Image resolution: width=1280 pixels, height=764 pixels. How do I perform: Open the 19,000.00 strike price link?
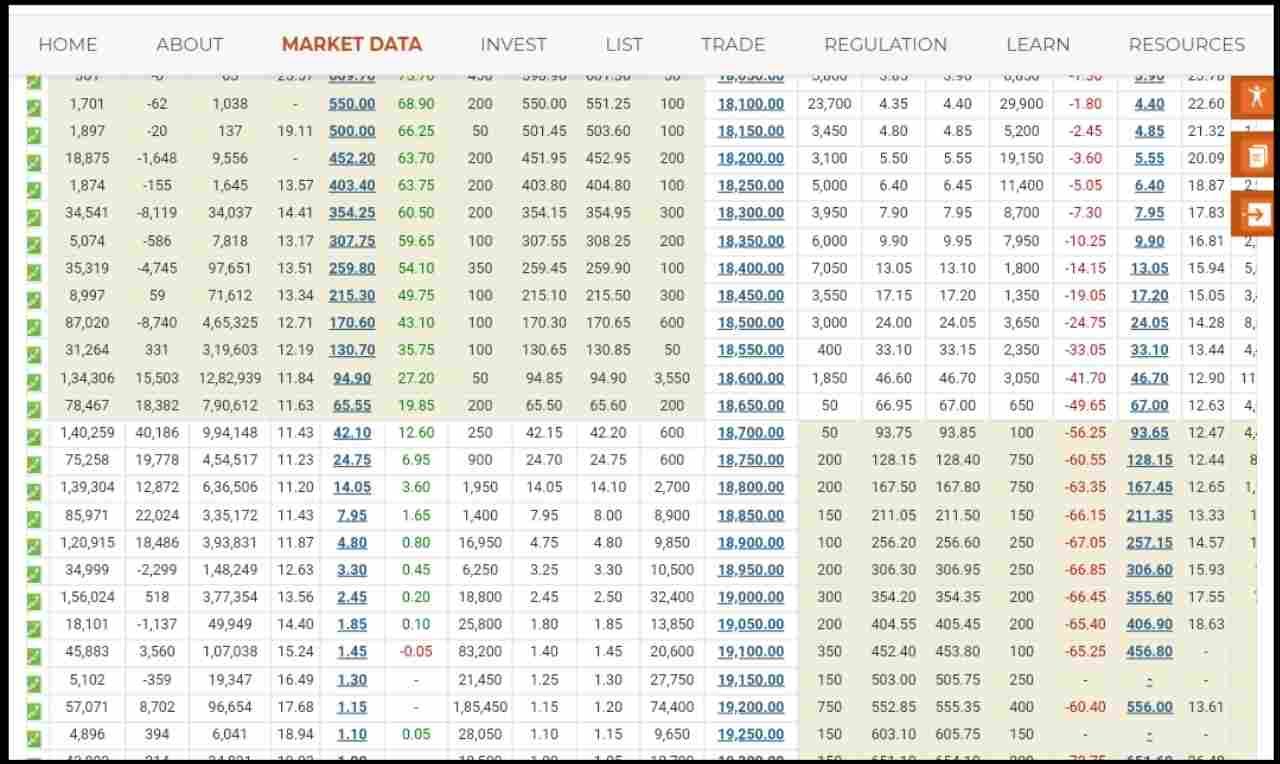point(751,597)
